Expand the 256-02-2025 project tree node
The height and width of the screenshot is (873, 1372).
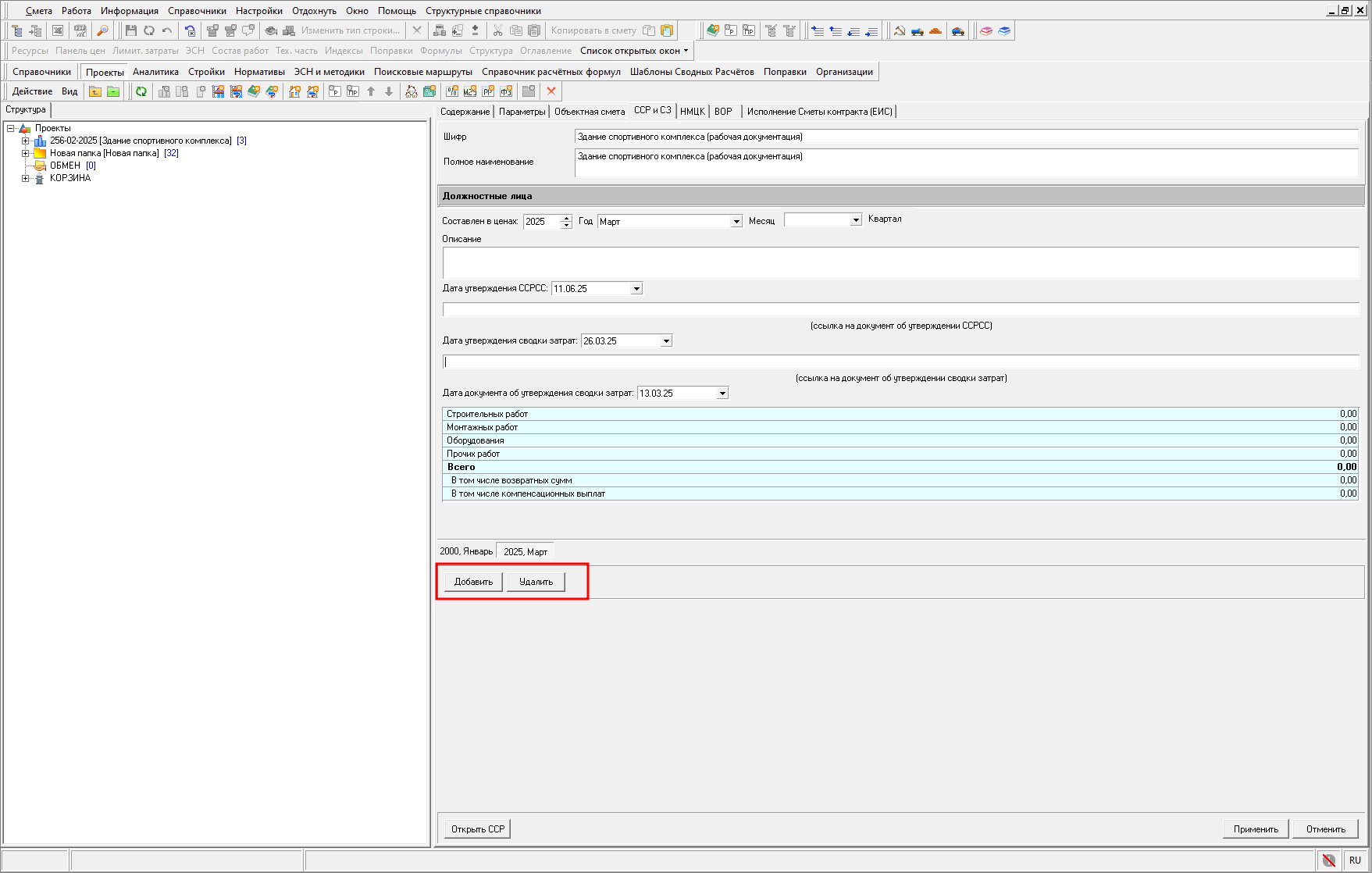[x=26, y=141]
